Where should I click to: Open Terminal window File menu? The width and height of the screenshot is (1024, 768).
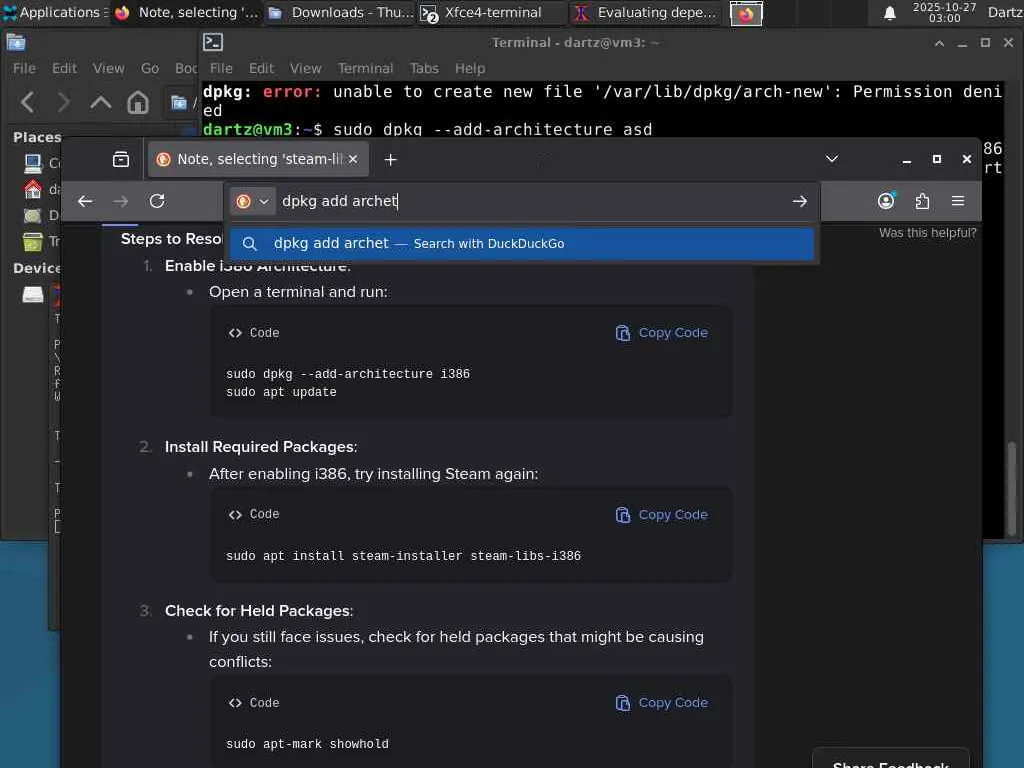tap(221, 68)
